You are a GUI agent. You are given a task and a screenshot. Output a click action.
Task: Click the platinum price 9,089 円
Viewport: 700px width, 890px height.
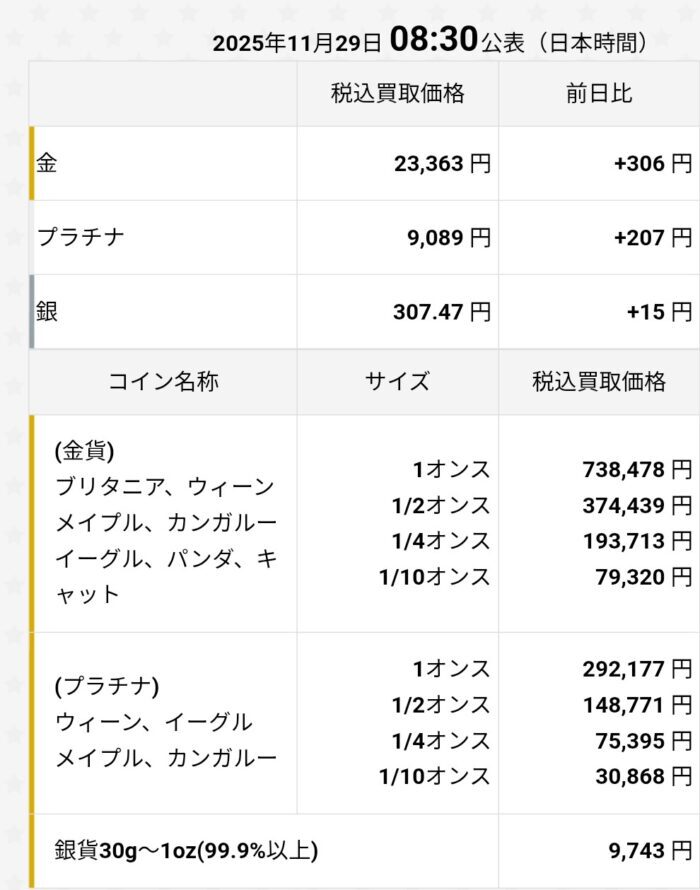[449, 237]
